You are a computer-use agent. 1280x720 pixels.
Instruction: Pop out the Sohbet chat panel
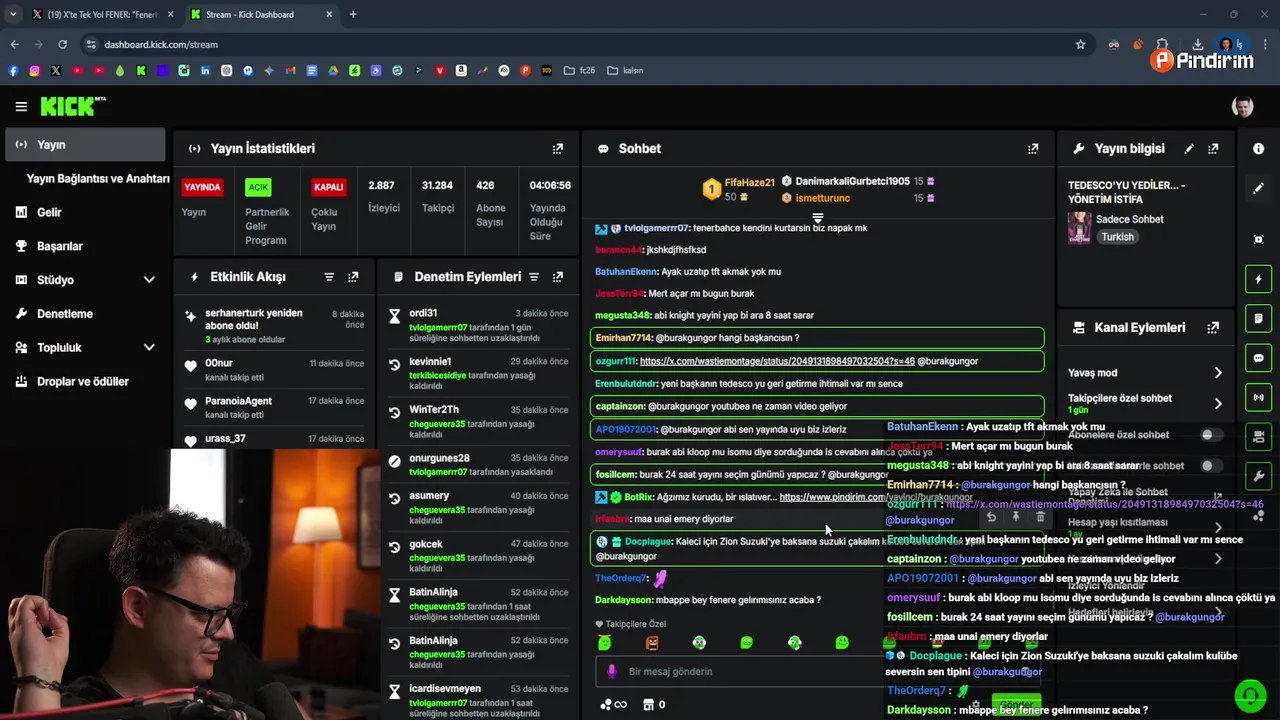(x=1033, y=148)
